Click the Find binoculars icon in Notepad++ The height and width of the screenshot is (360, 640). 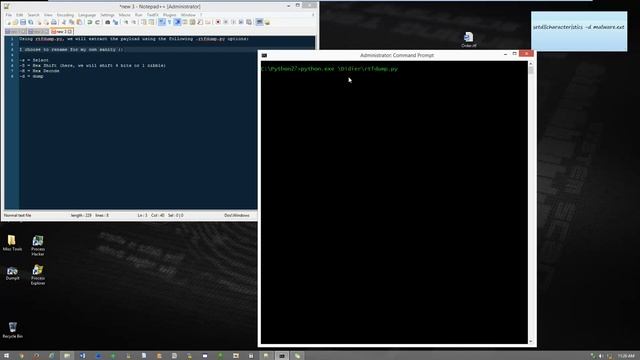(x=107, y=22)
